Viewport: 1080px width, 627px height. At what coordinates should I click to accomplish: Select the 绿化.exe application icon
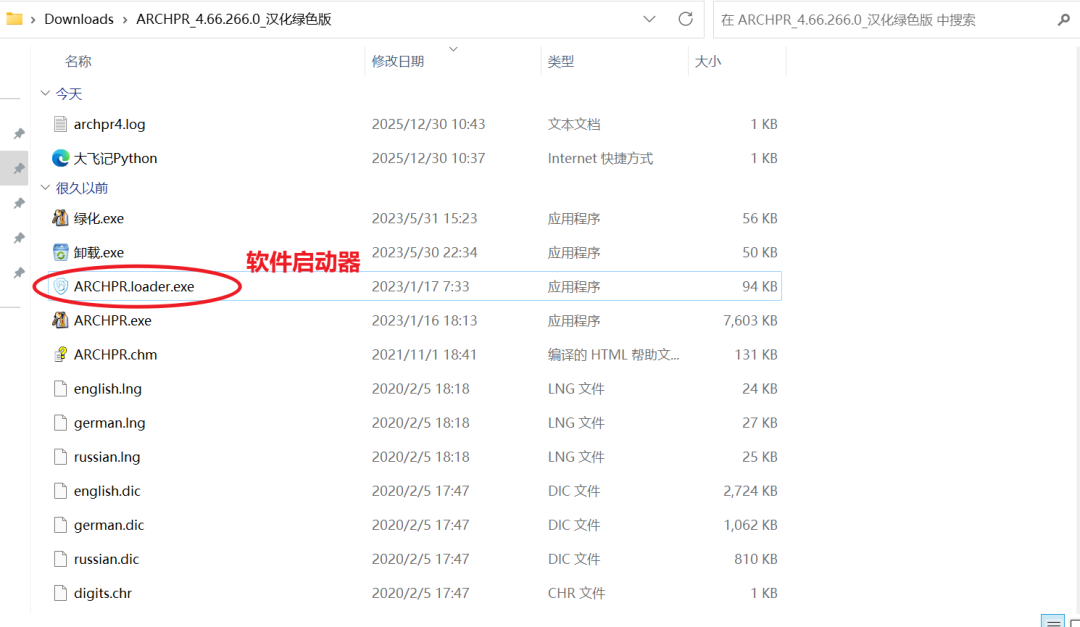(x=61, y=218)
